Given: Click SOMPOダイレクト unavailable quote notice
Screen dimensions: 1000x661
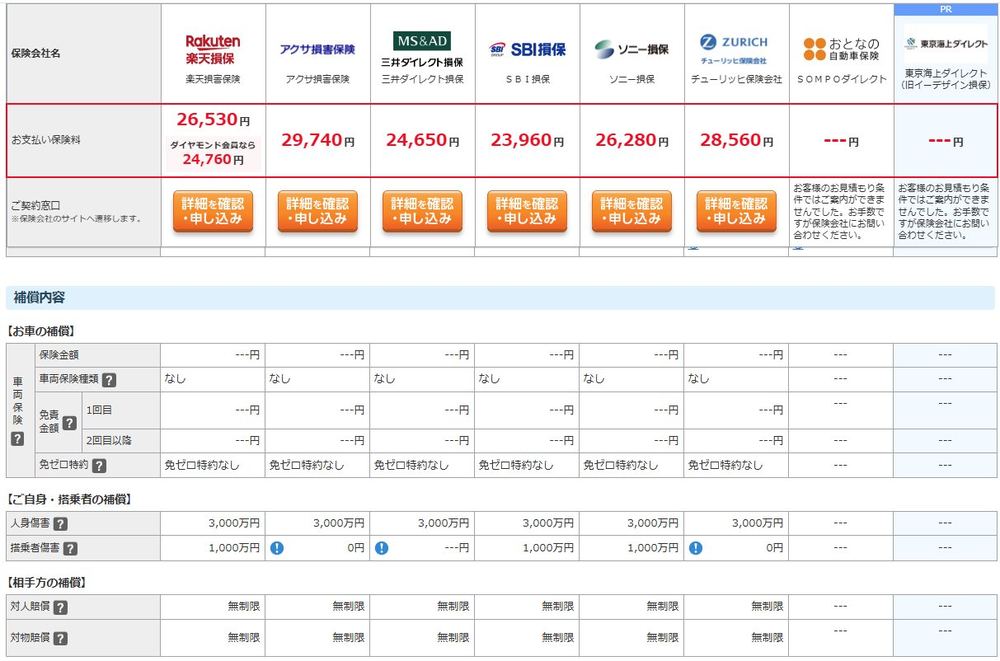Looking at the screenshot, I should click(x=841, y=212).
